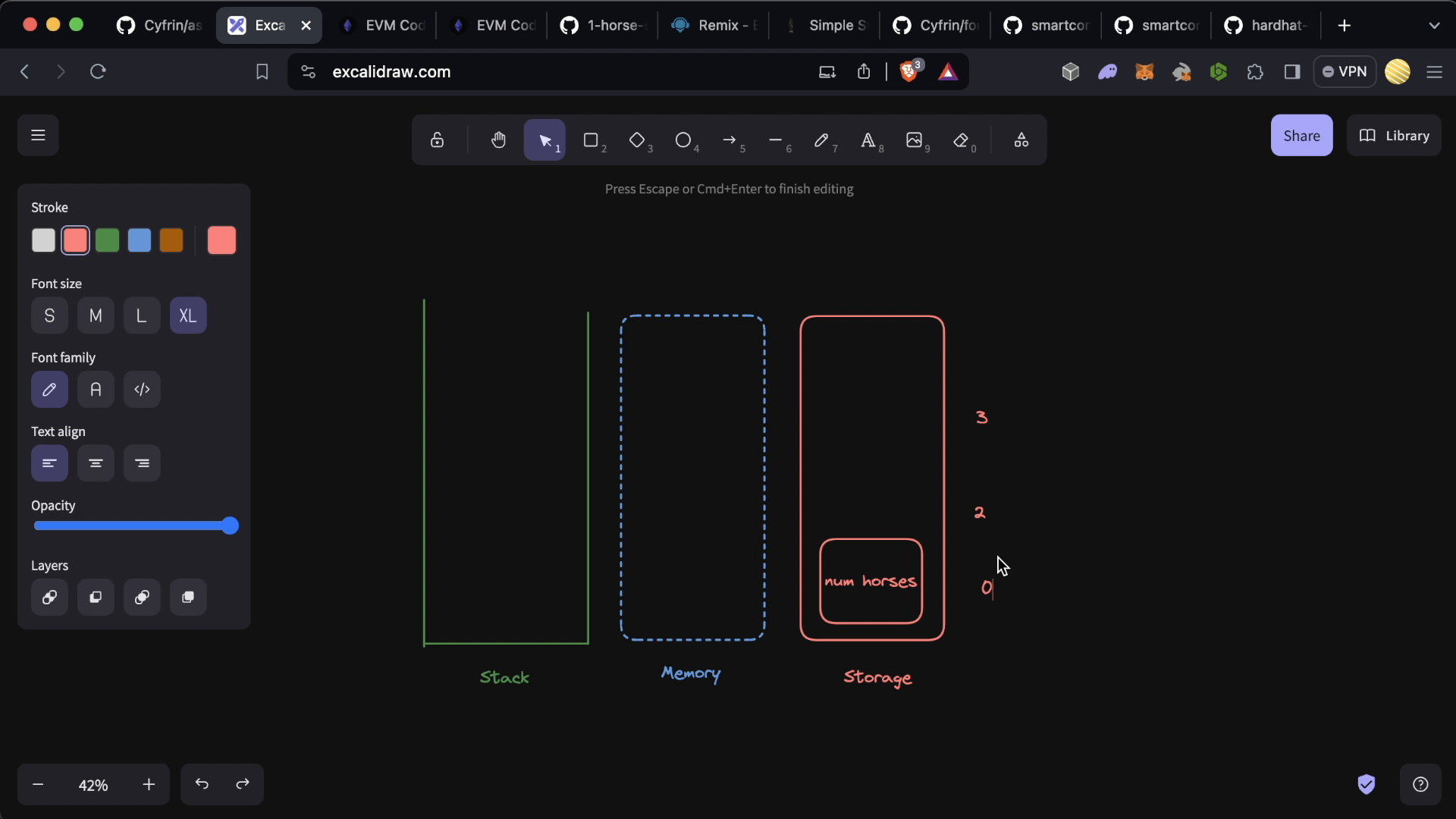This screenshot has height=819, width=1456.
Task: Click the Share button
Action: (x=1301, y=136)
